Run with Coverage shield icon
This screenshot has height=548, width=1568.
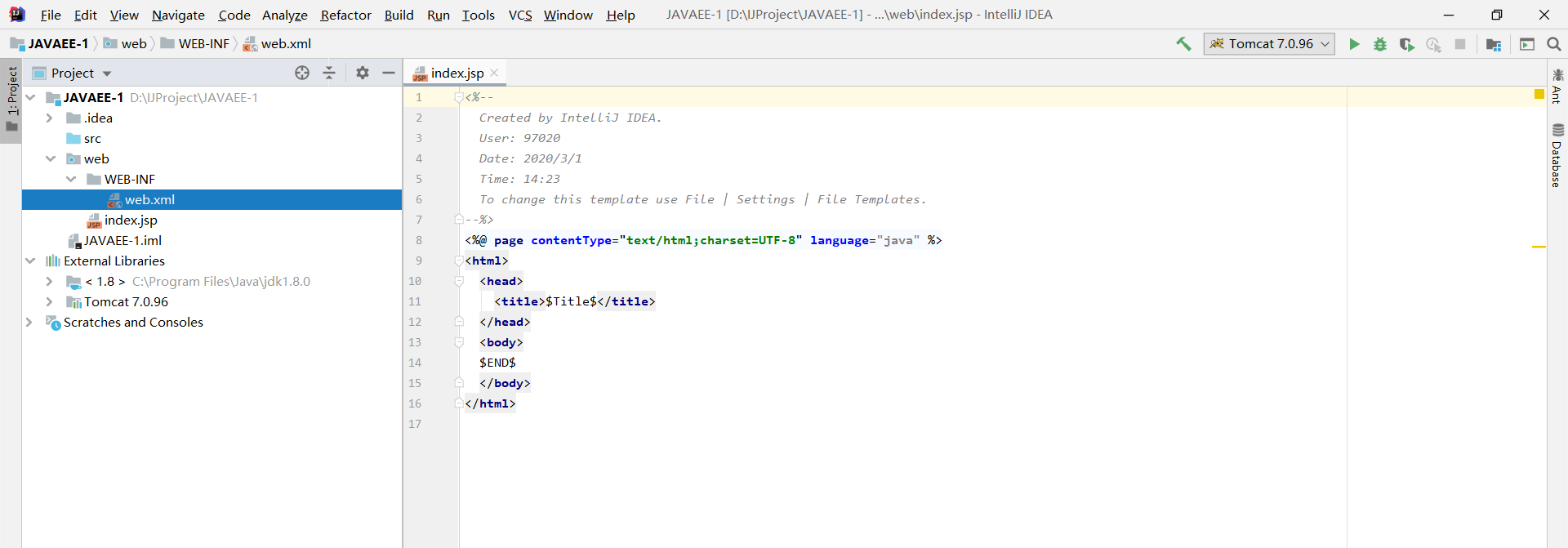(x=1406, y=44)
